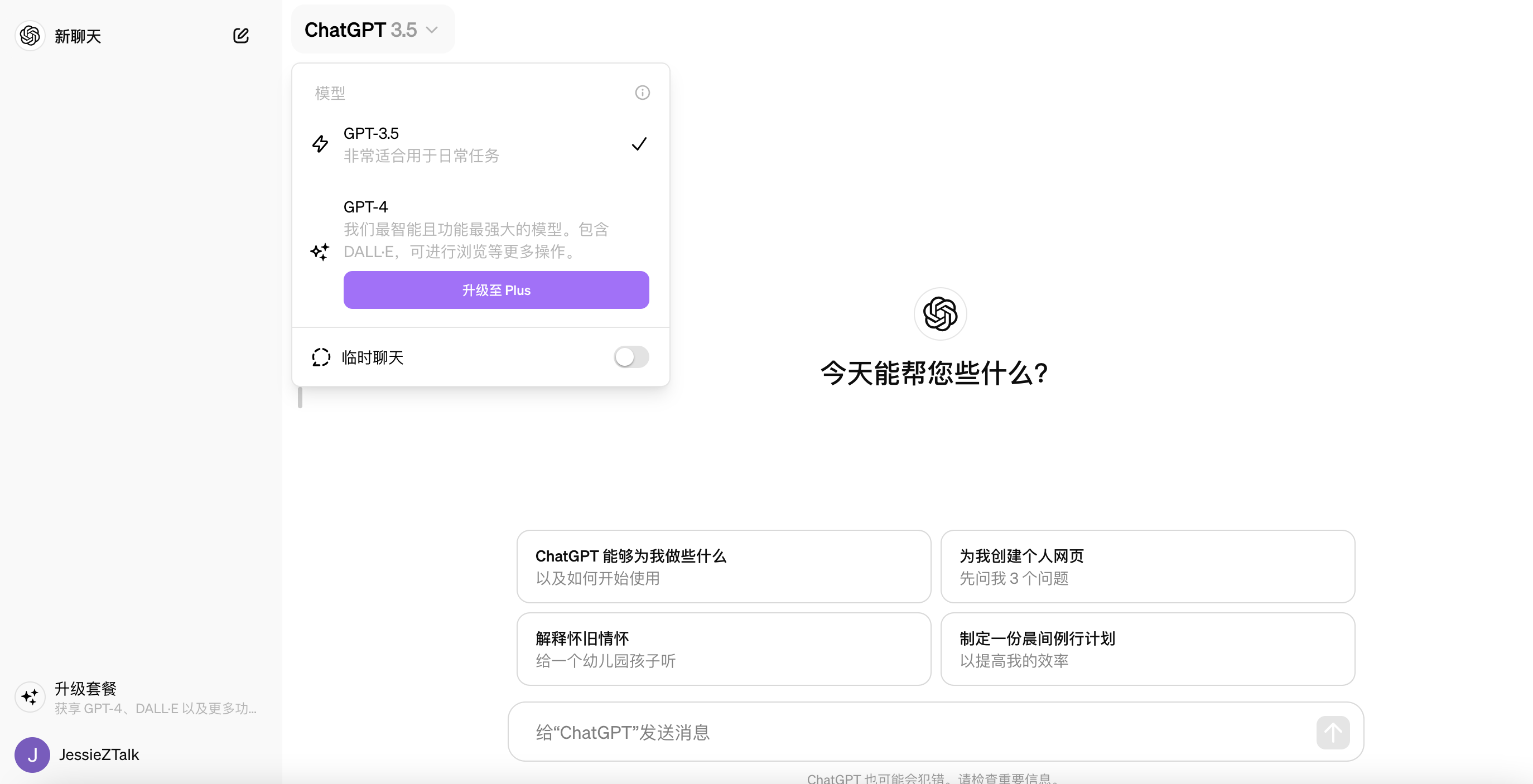Click the 模型 heading in the dropdown
Screen dimensions: 1533x784
[330, 93]
